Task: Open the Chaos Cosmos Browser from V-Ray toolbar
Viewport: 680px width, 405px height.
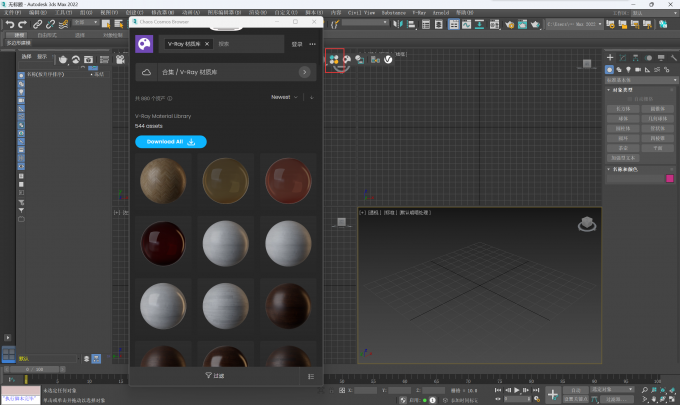Action: click(x=334, y=60)
